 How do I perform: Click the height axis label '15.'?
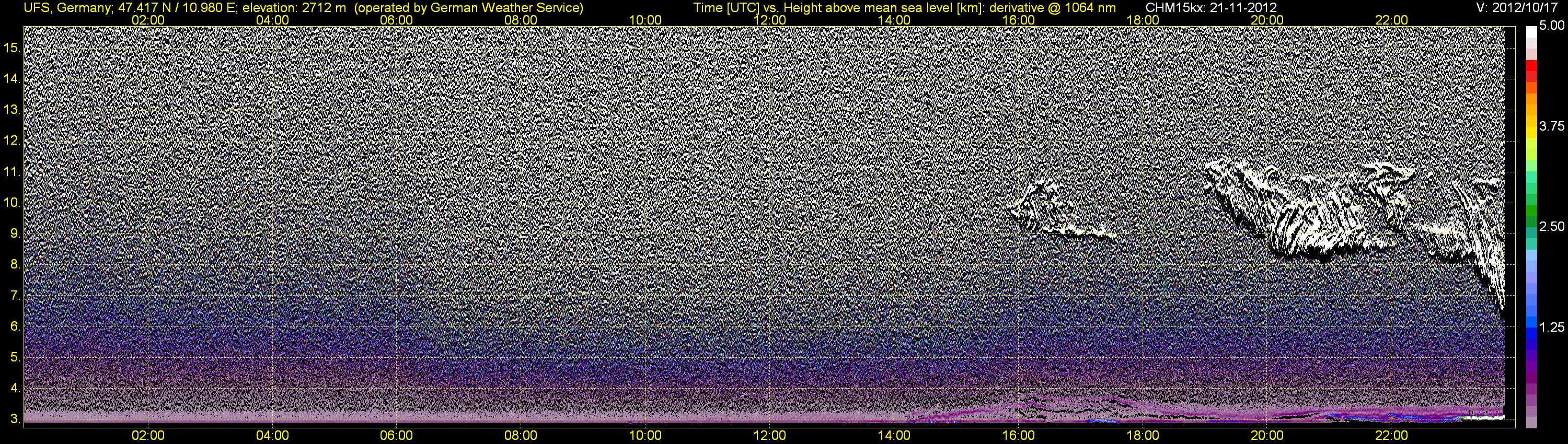tap(12, 48)
